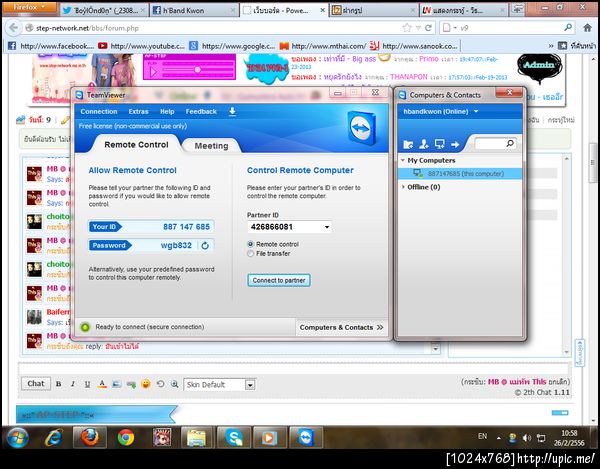600x469 pixels.
Task: Click the undo-style refresh icon in chat toolbar
Action: [160, 384]
